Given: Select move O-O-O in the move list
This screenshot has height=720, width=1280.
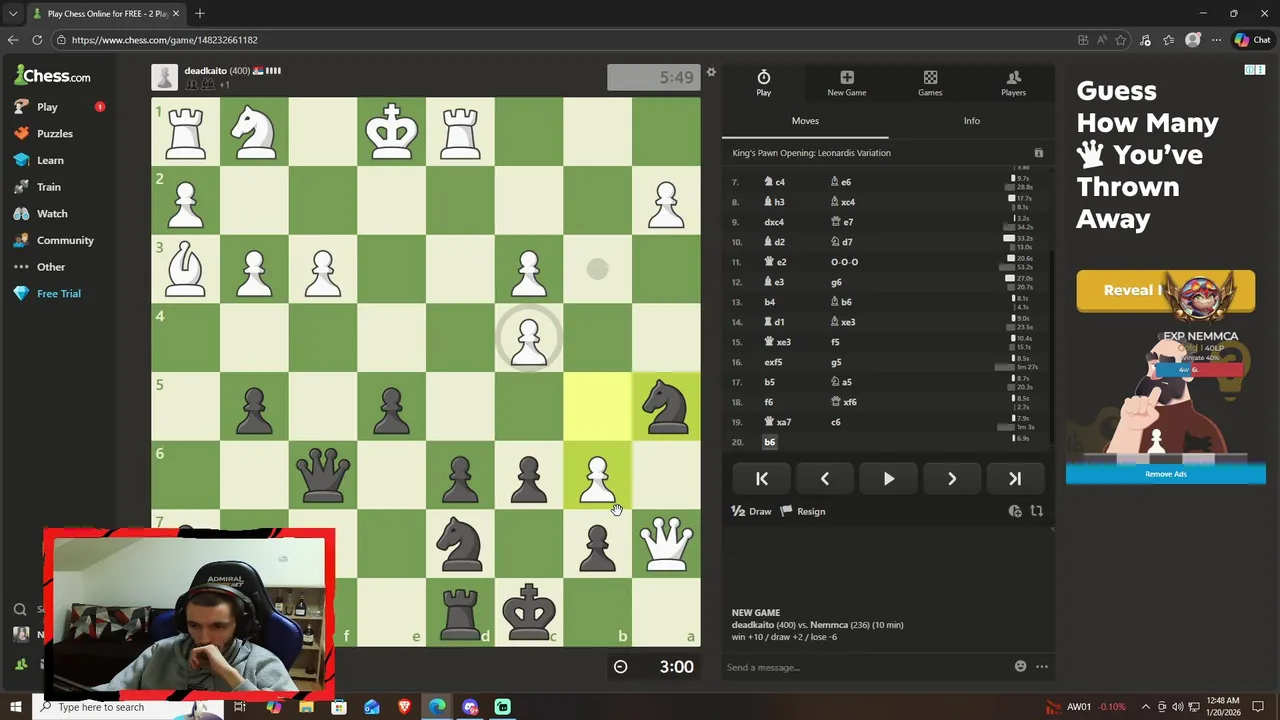Looking at the screenshot, I should [x=844, y=262].
